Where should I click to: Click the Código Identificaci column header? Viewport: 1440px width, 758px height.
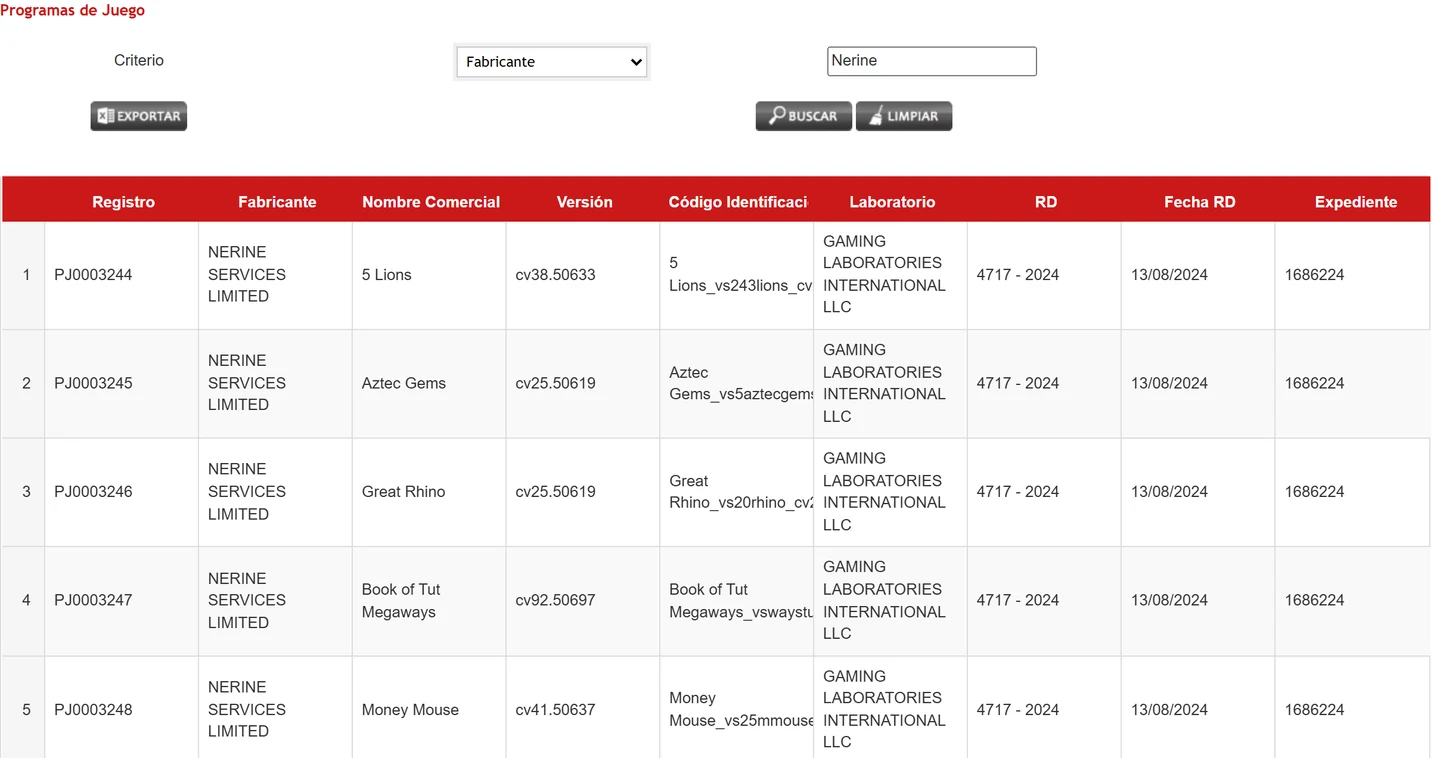click(x=738, y=202)
